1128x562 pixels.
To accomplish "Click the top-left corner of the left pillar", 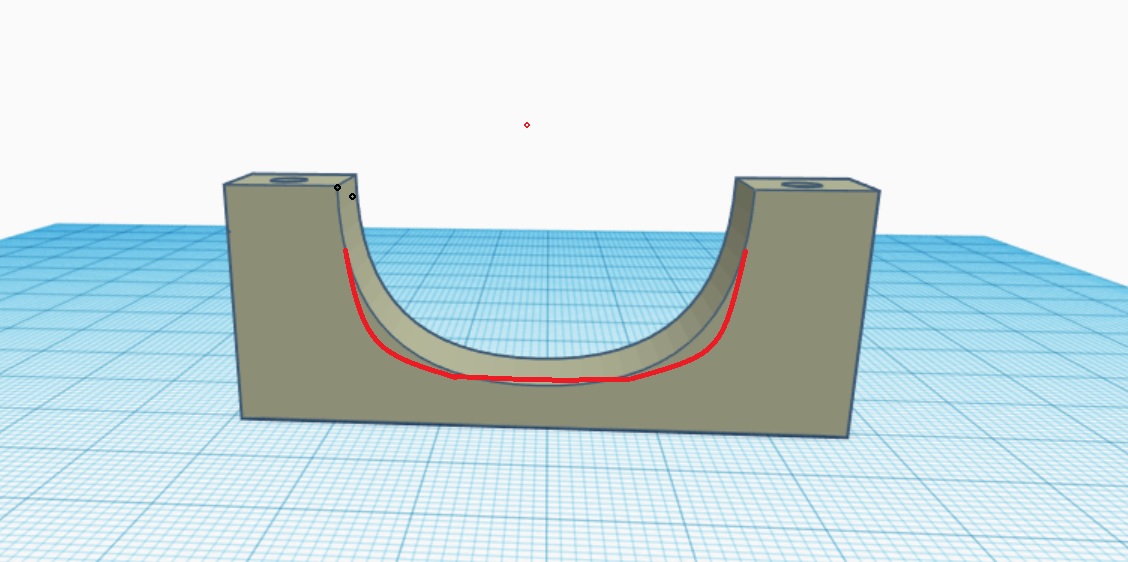I will pyautogui.click(x=225, y=185).
